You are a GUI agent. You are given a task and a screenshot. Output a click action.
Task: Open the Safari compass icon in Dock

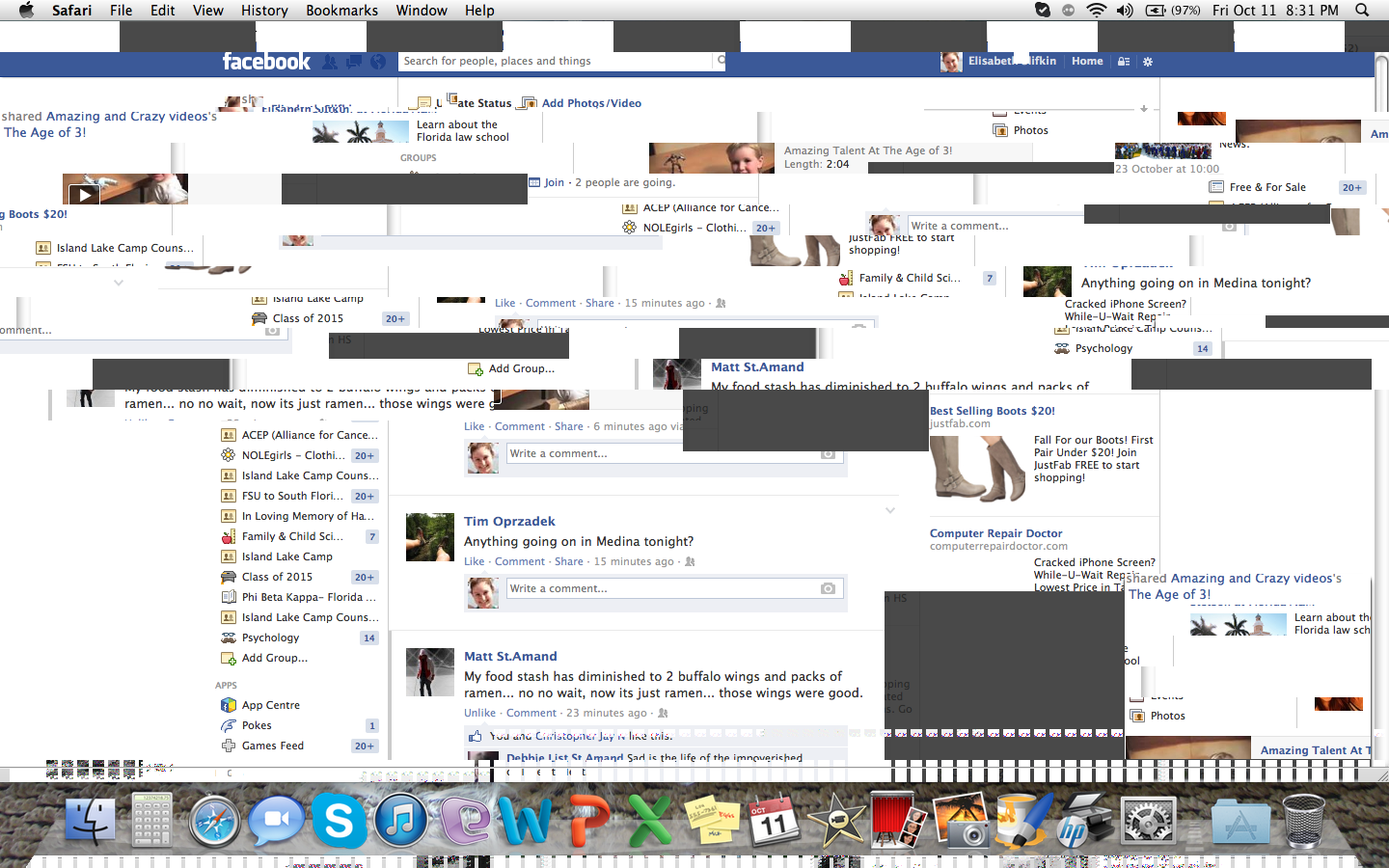pos(215,823)
